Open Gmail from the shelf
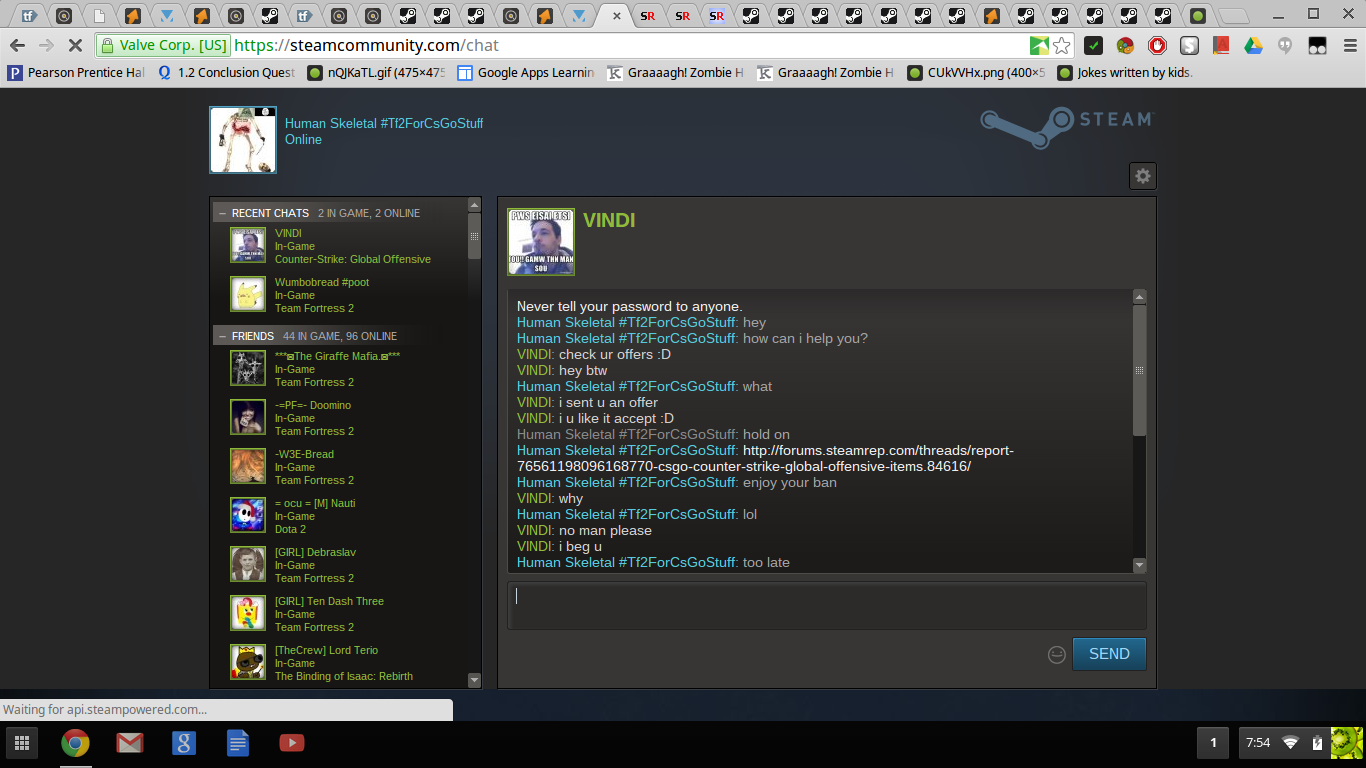This screenshot has height=768, width=1366. 129,743
